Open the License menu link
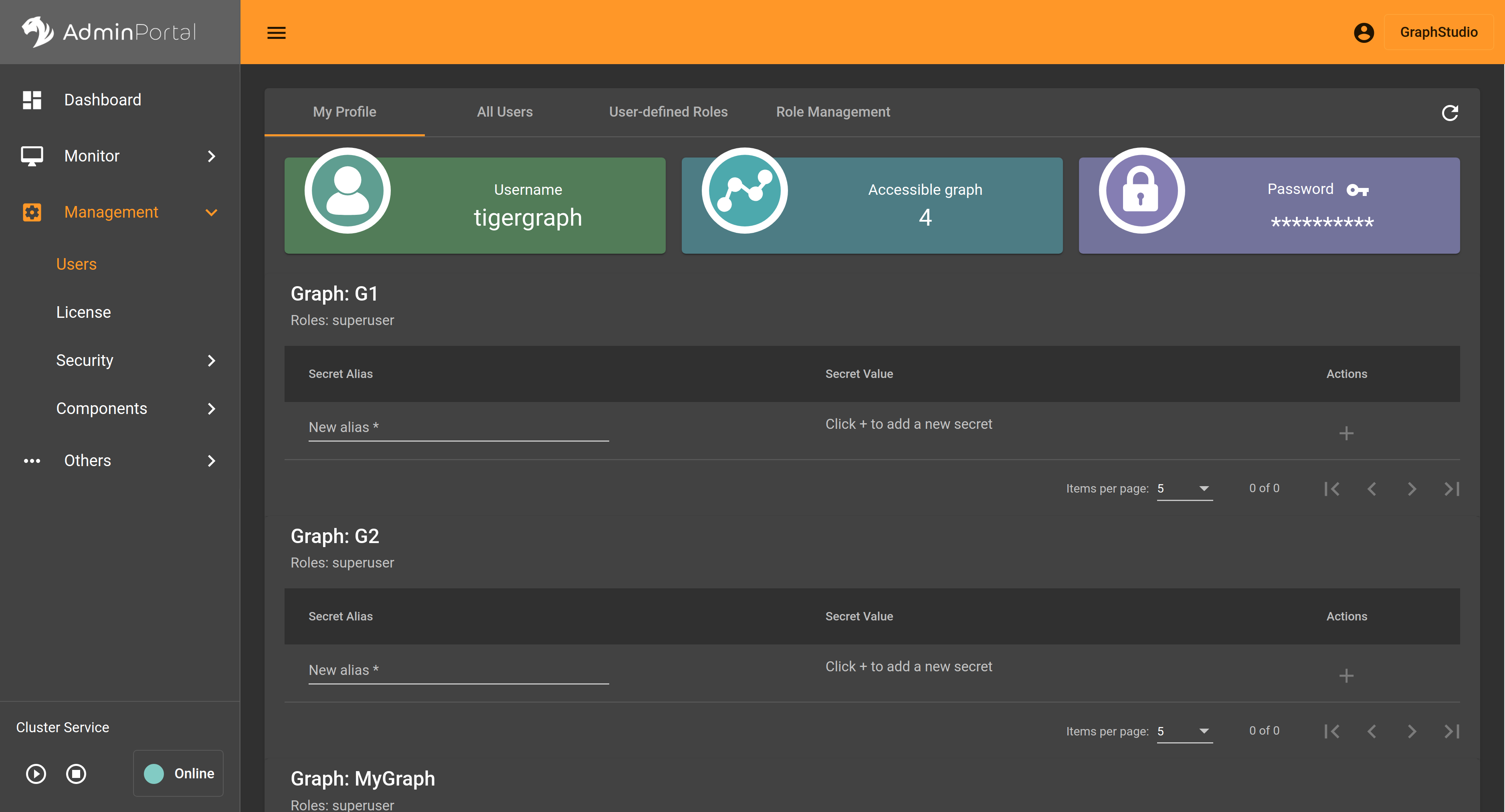The width and height of the screenshot is (1505, 812). point(83,313)
